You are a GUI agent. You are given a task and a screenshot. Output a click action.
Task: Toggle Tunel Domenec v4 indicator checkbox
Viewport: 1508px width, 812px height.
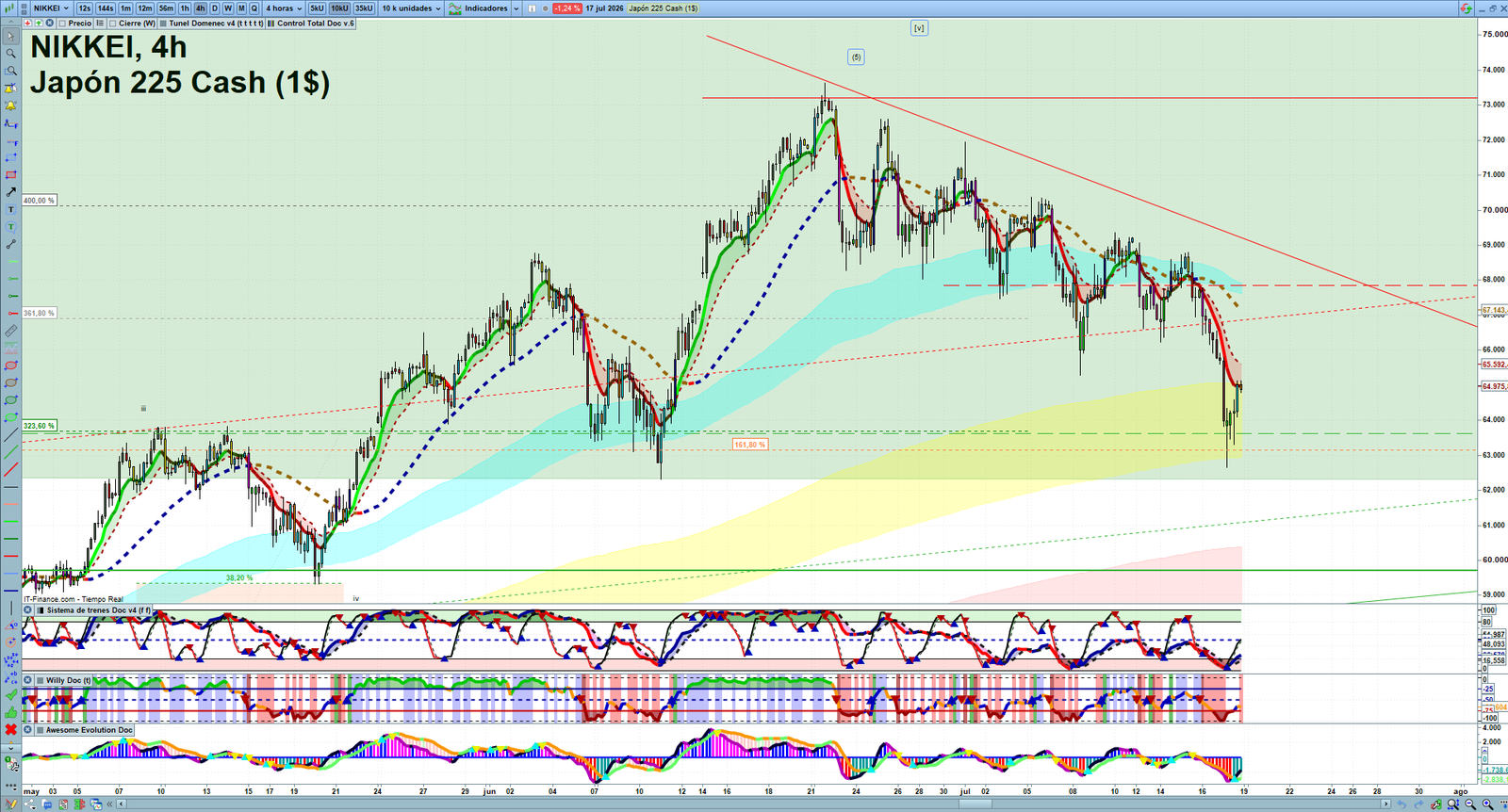(163, 23)
